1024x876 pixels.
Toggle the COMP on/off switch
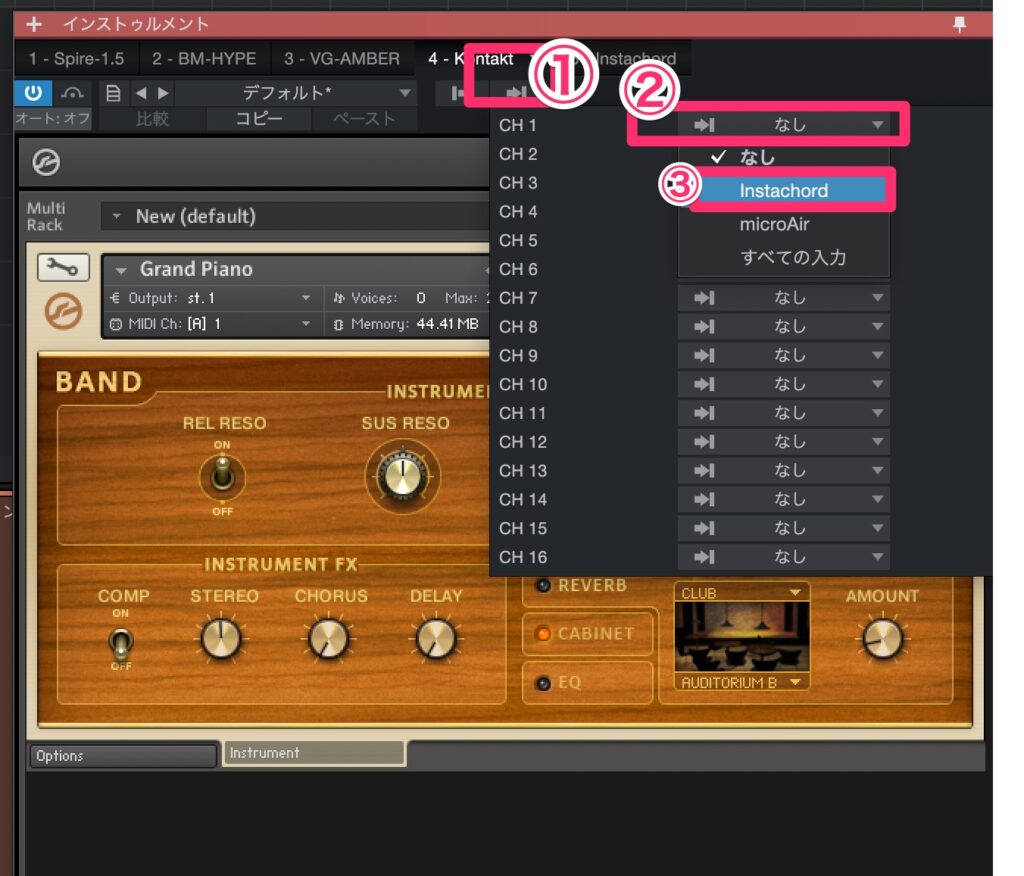121,640
